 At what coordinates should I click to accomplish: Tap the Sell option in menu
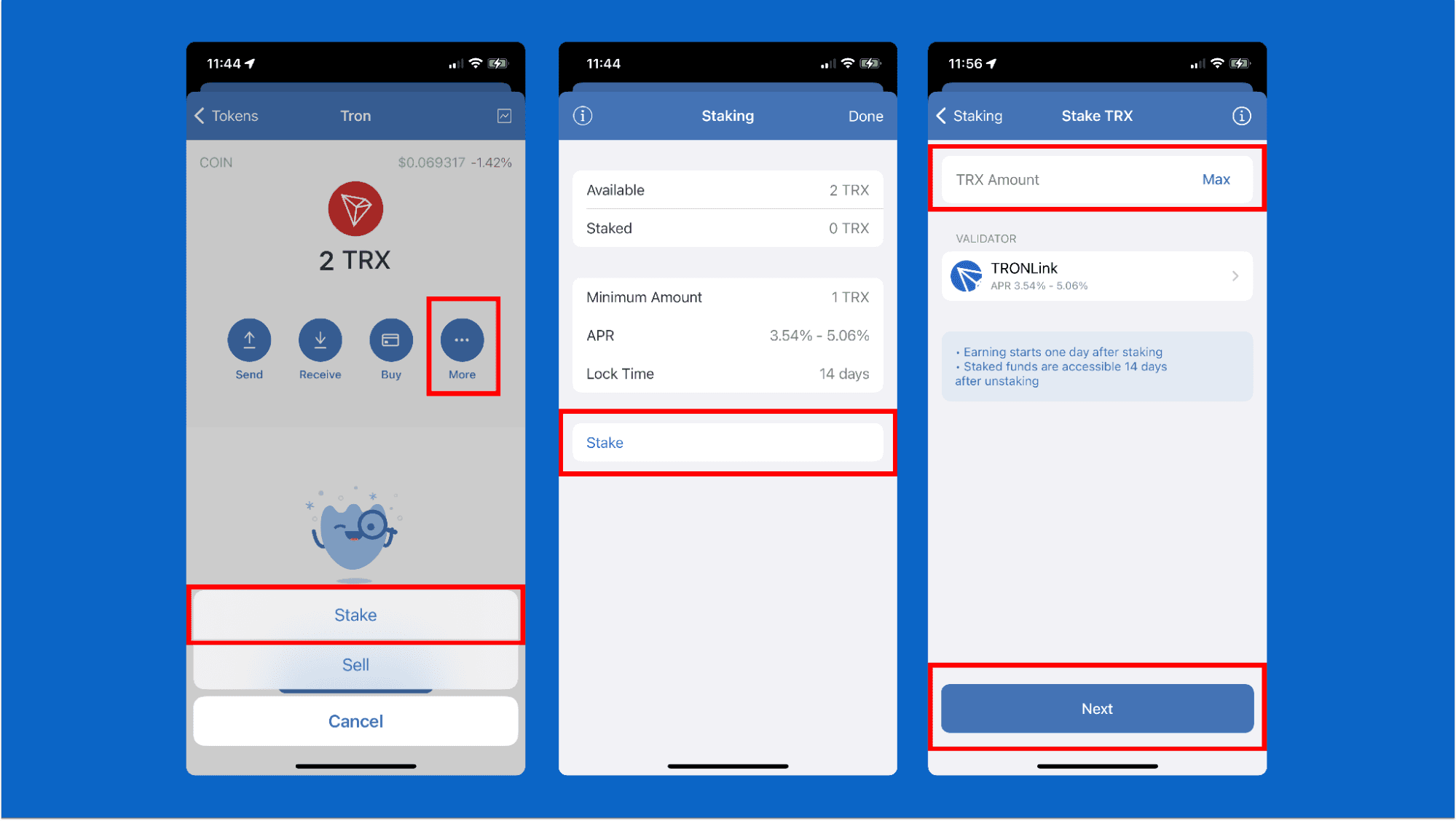click(355, 665)
